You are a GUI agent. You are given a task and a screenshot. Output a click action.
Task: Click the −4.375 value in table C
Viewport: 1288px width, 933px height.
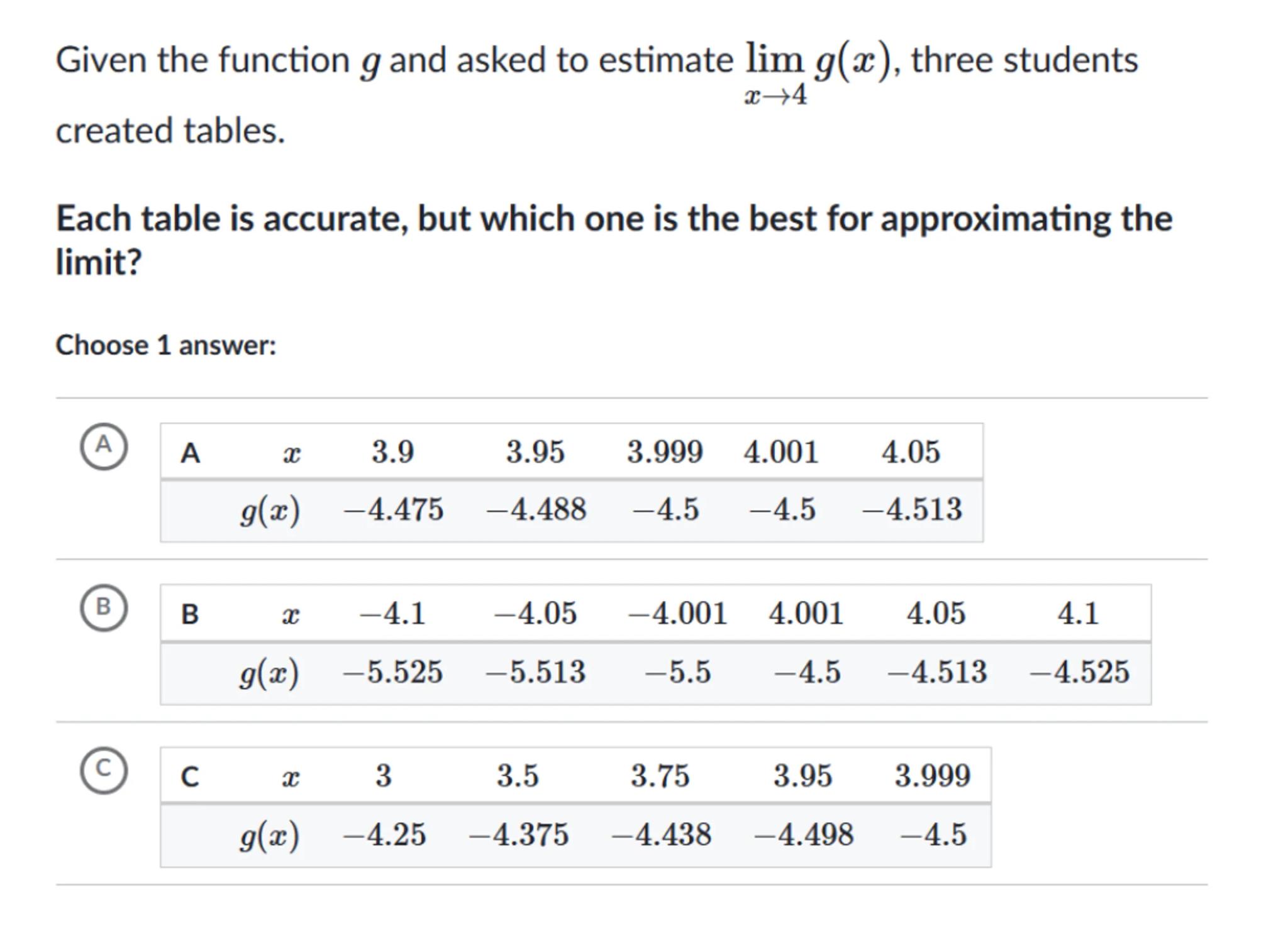[518, 835]
